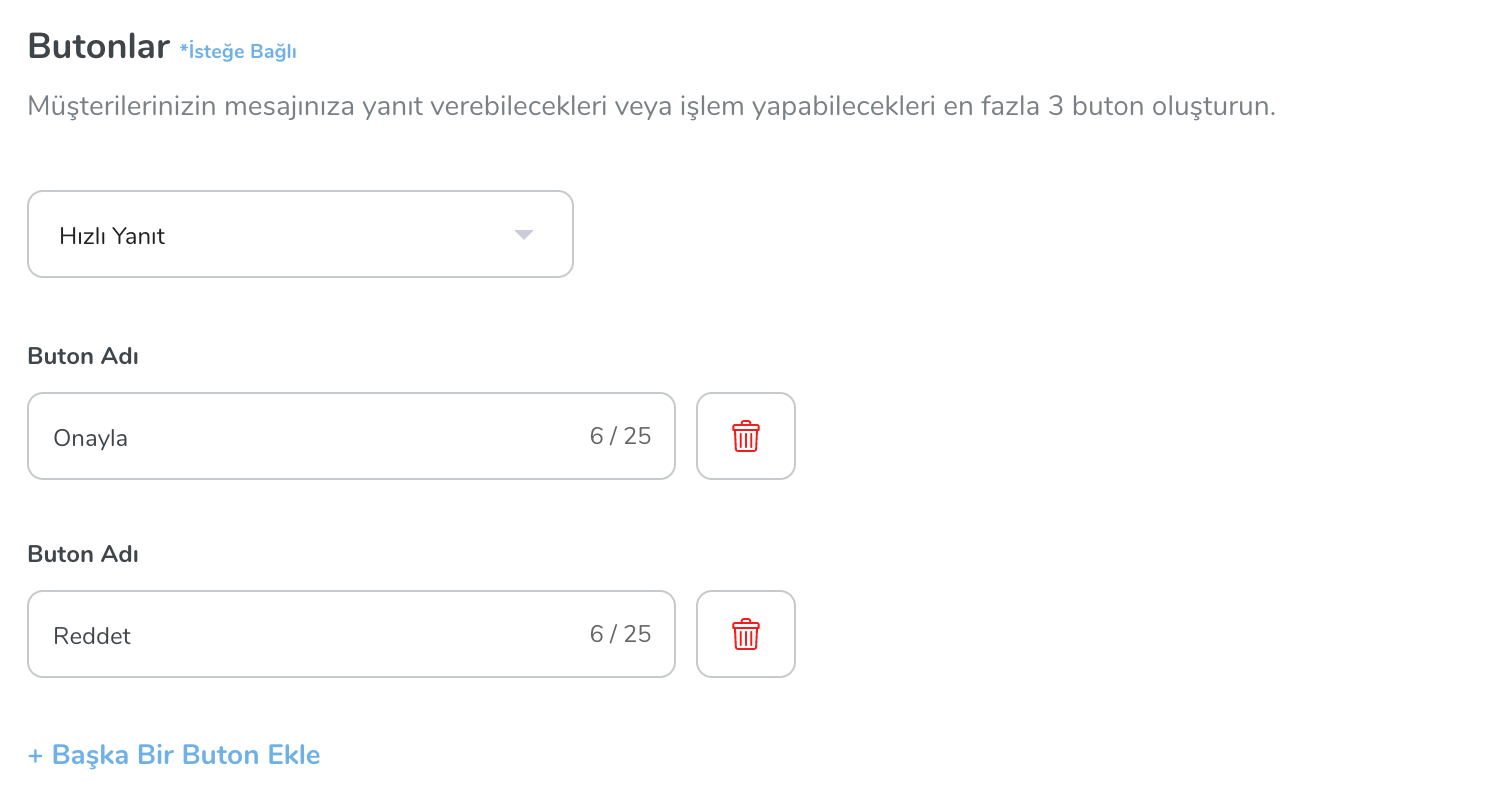Click the plus sign before Başka Bir Buton Ekle
This screenshot has width=1502, height=804.
pos(35,755)
